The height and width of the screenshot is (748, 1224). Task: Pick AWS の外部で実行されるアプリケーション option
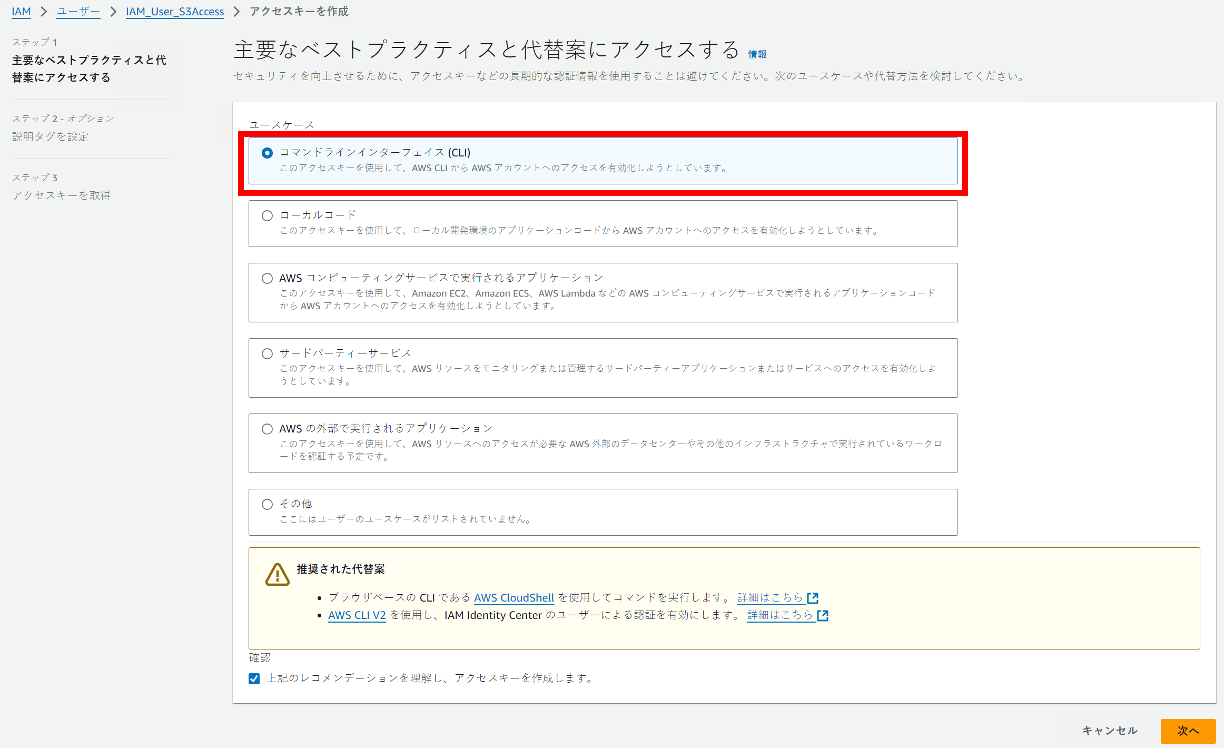click(x=266, y=428)
